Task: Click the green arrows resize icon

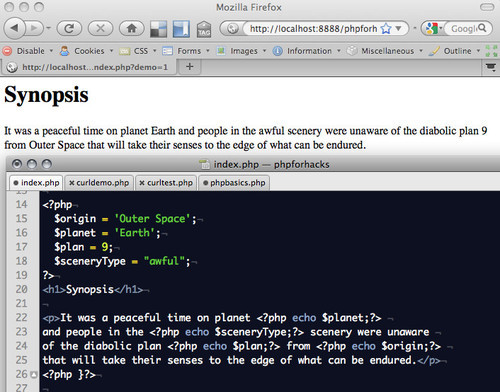Action: pos(491,51)
